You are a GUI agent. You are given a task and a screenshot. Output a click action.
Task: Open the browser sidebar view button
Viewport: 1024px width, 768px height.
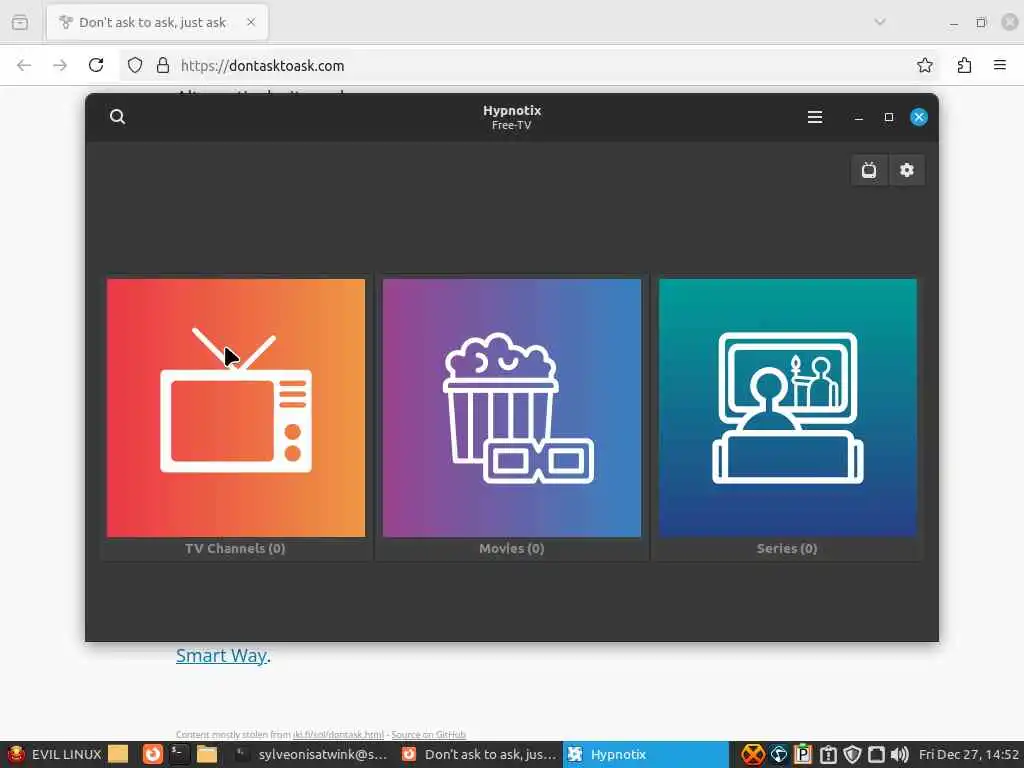point(20,22)
